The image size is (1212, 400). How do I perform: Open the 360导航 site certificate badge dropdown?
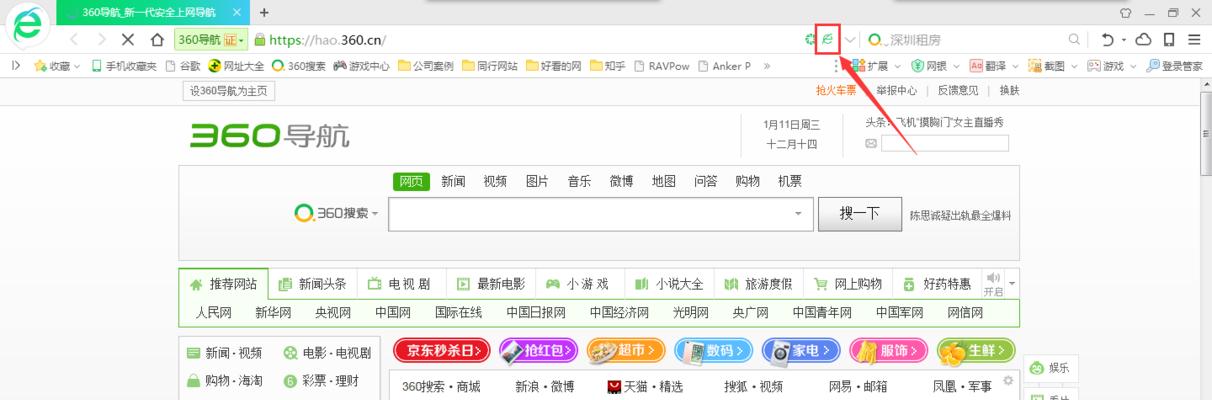pyautogui.click(x=211, y=40)
